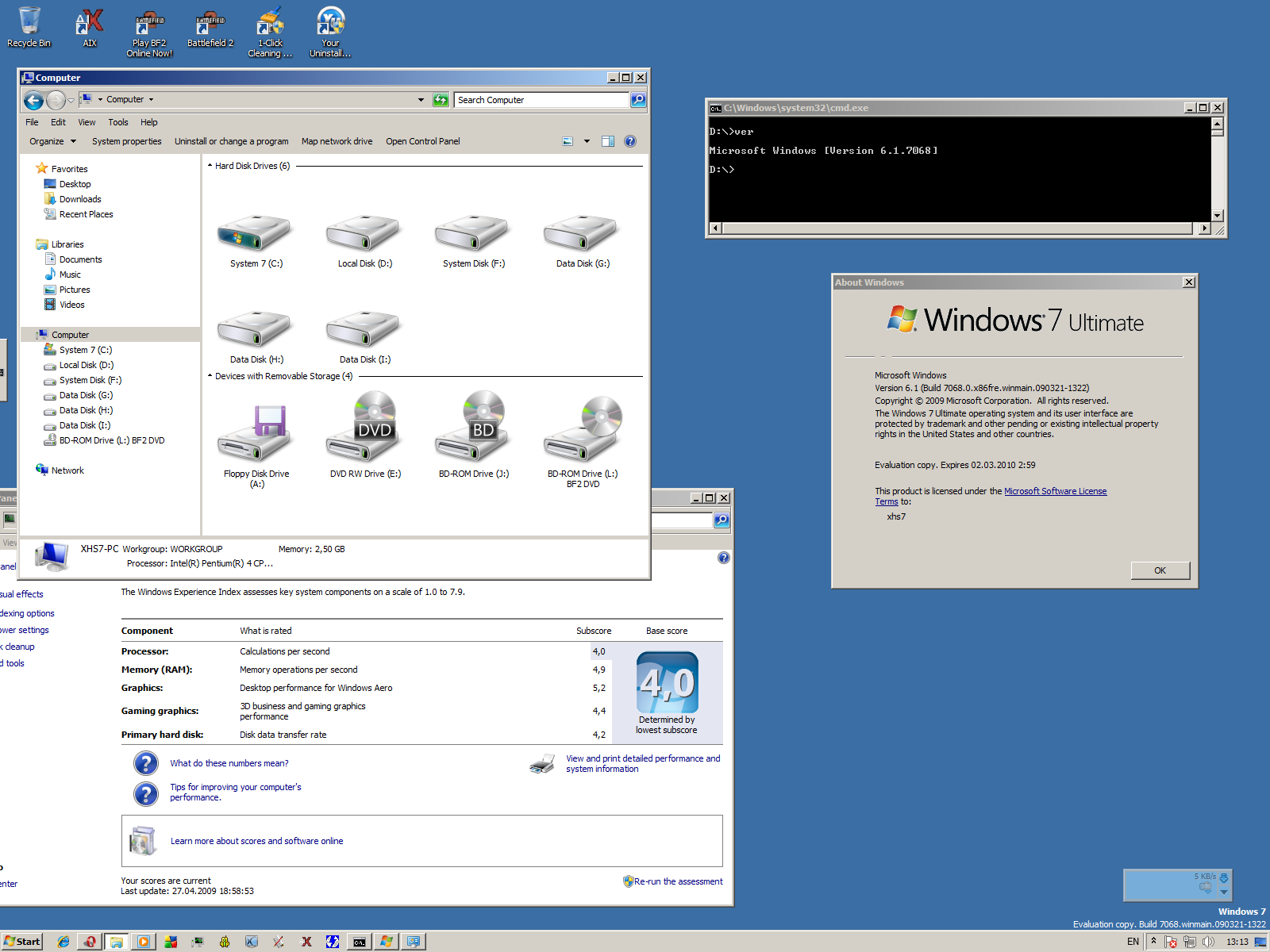
Task: Open the Organize dropdown menu
Action: tap(53, 141)
